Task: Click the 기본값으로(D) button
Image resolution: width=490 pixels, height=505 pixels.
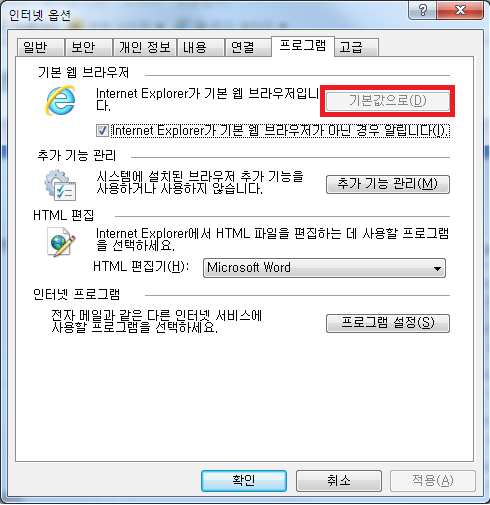Action: click(x=388, y=101)
